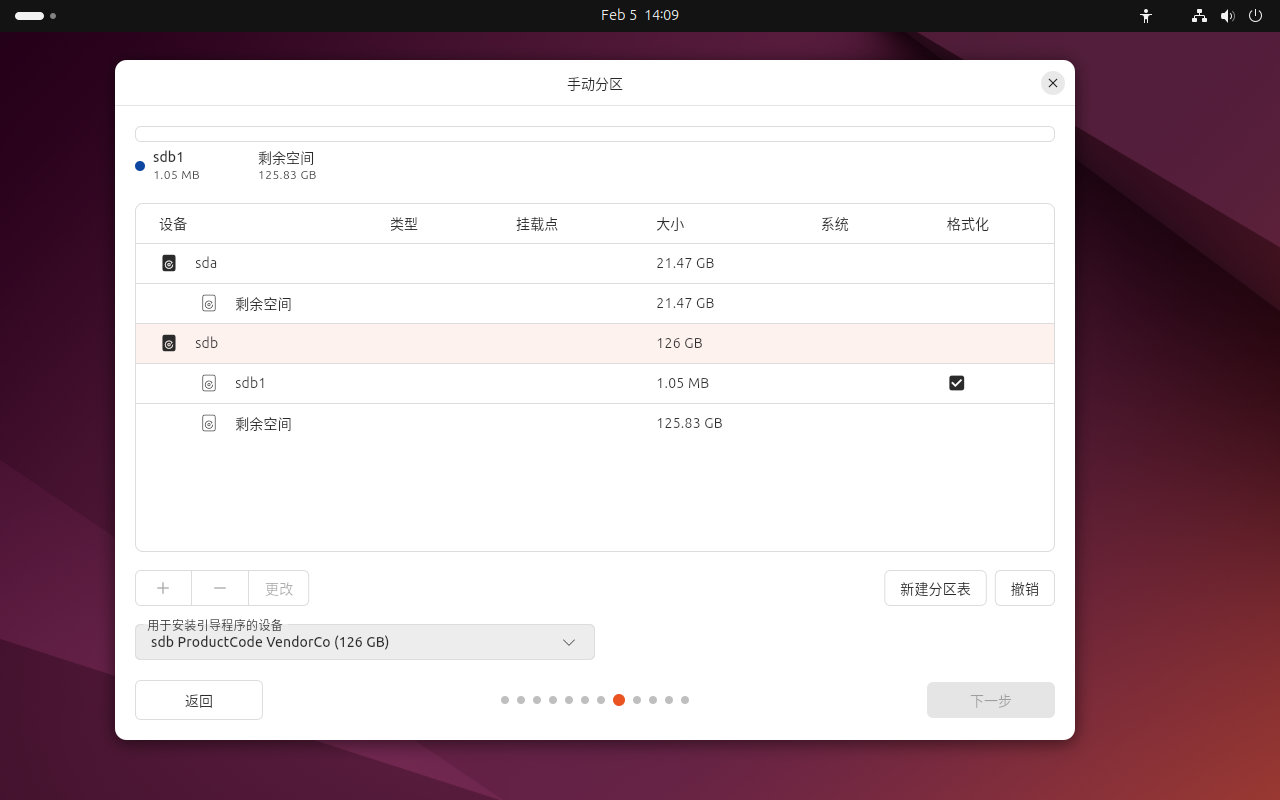Select the sdb device row
1280x800 pixels.
[x=595, y=343]
